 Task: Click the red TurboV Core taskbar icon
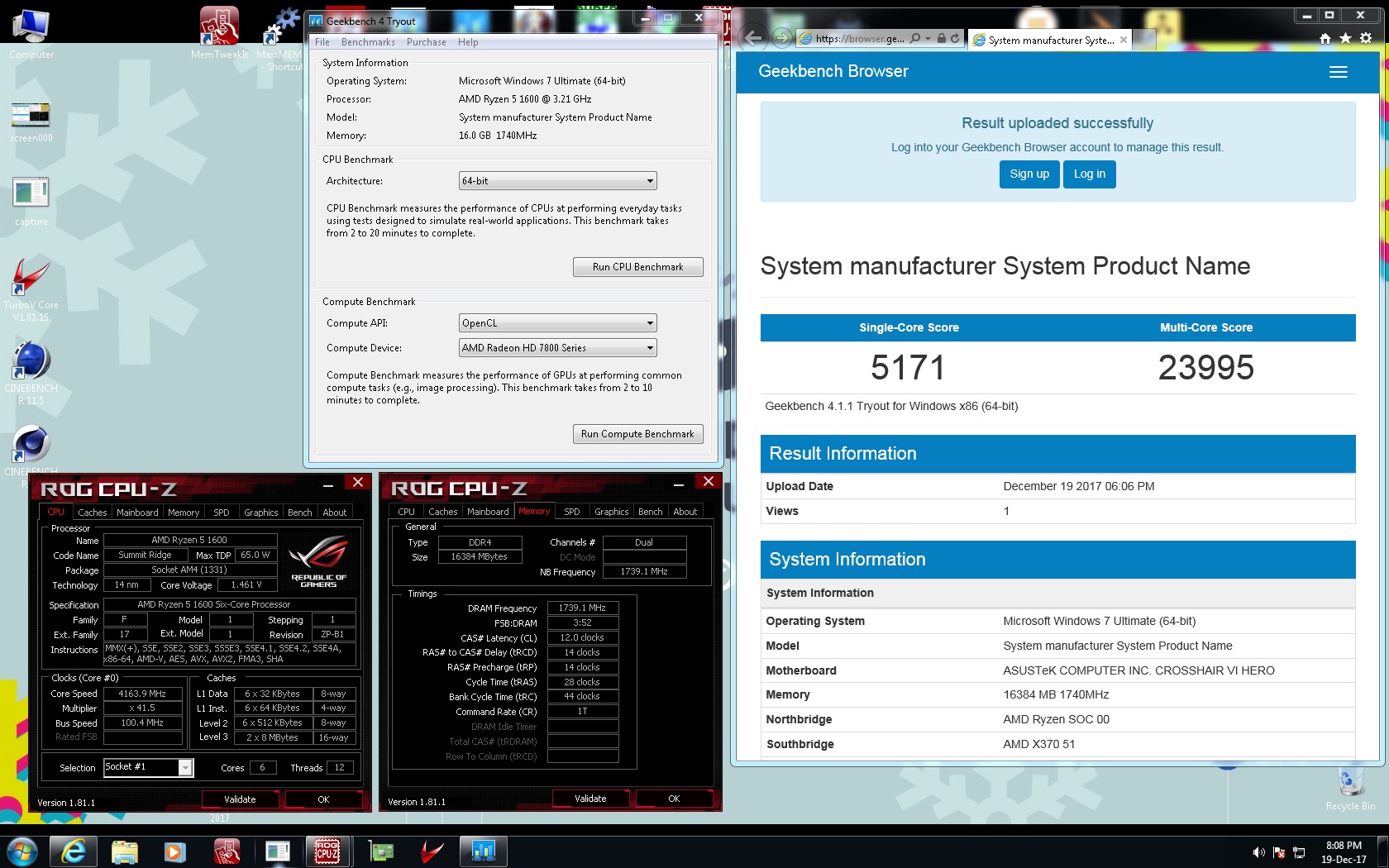pos(432,851)
